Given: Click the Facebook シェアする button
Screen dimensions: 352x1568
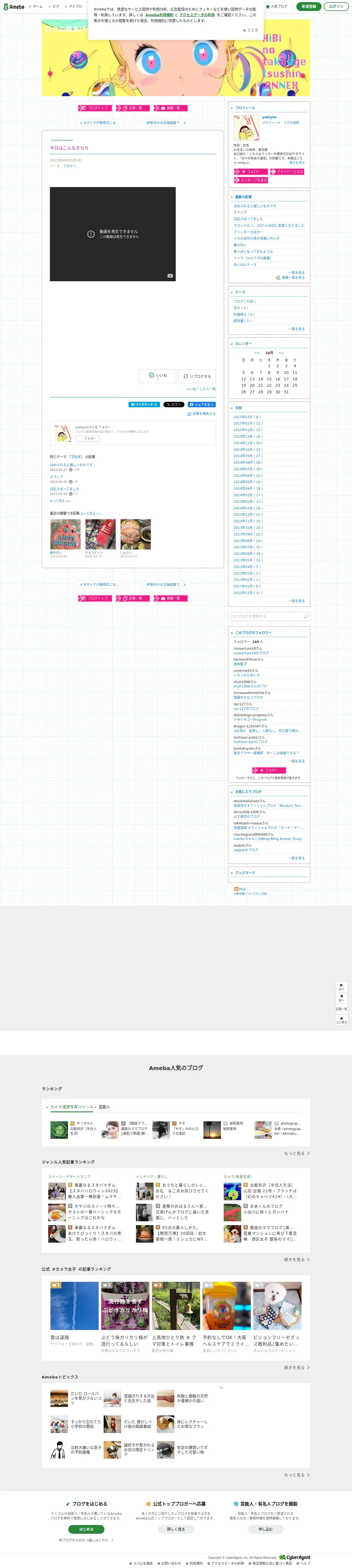Looking at the screenshot, I should point(201,404).
